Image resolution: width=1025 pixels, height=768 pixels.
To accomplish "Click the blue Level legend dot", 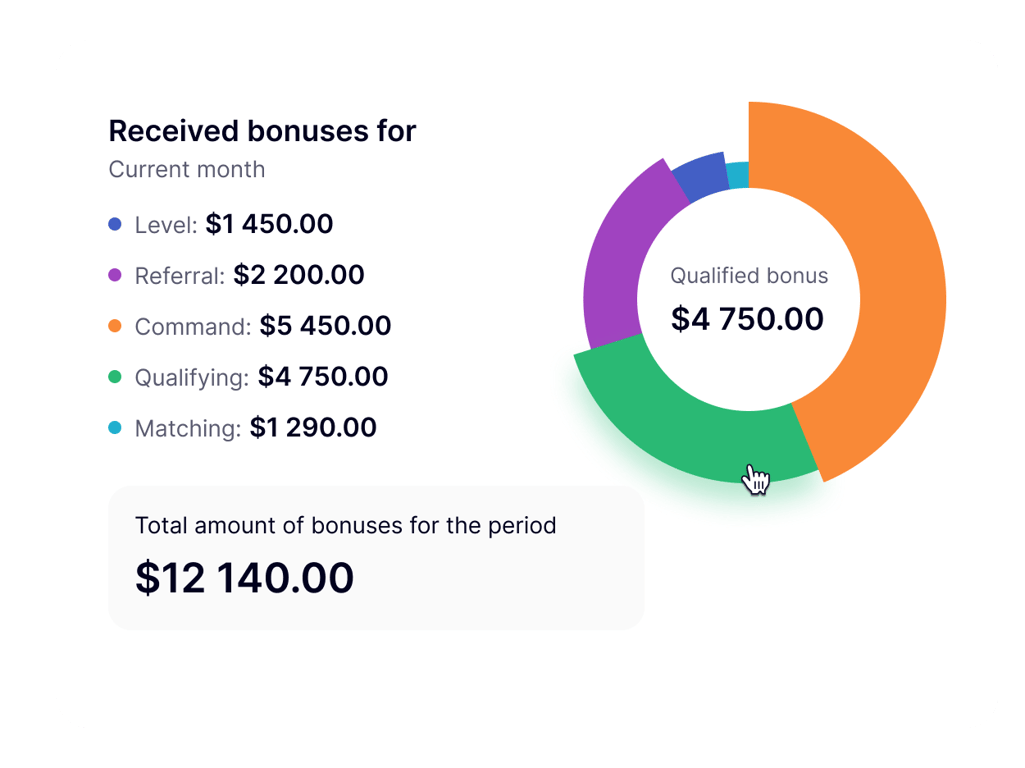I will pos(115,224).
